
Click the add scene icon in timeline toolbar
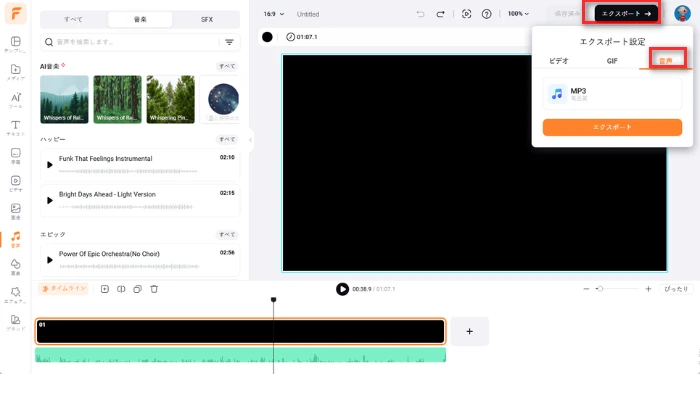pos(104,289)
